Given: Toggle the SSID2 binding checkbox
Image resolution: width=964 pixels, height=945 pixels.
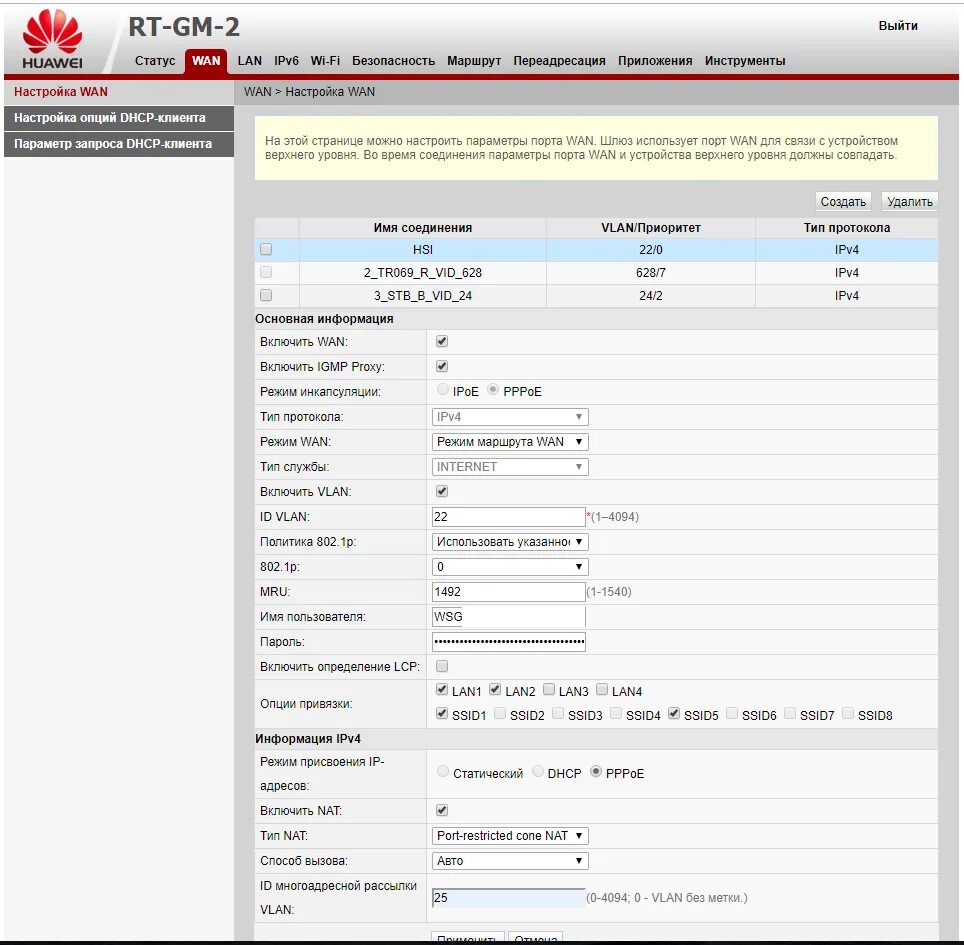Looking at the screenshot, I should [500, 713].
